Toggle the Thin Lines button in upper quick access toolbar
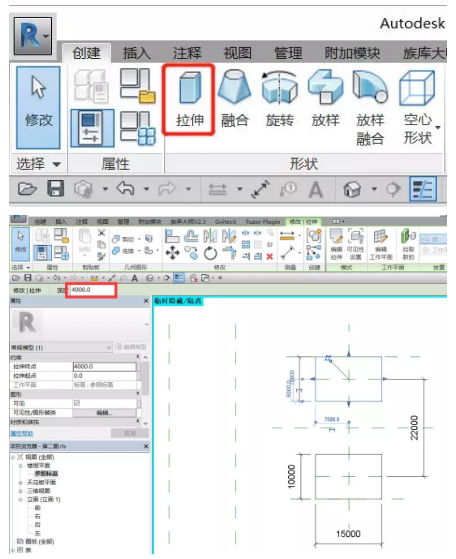This screenshot has height=559, width=456. click(423, 189)
